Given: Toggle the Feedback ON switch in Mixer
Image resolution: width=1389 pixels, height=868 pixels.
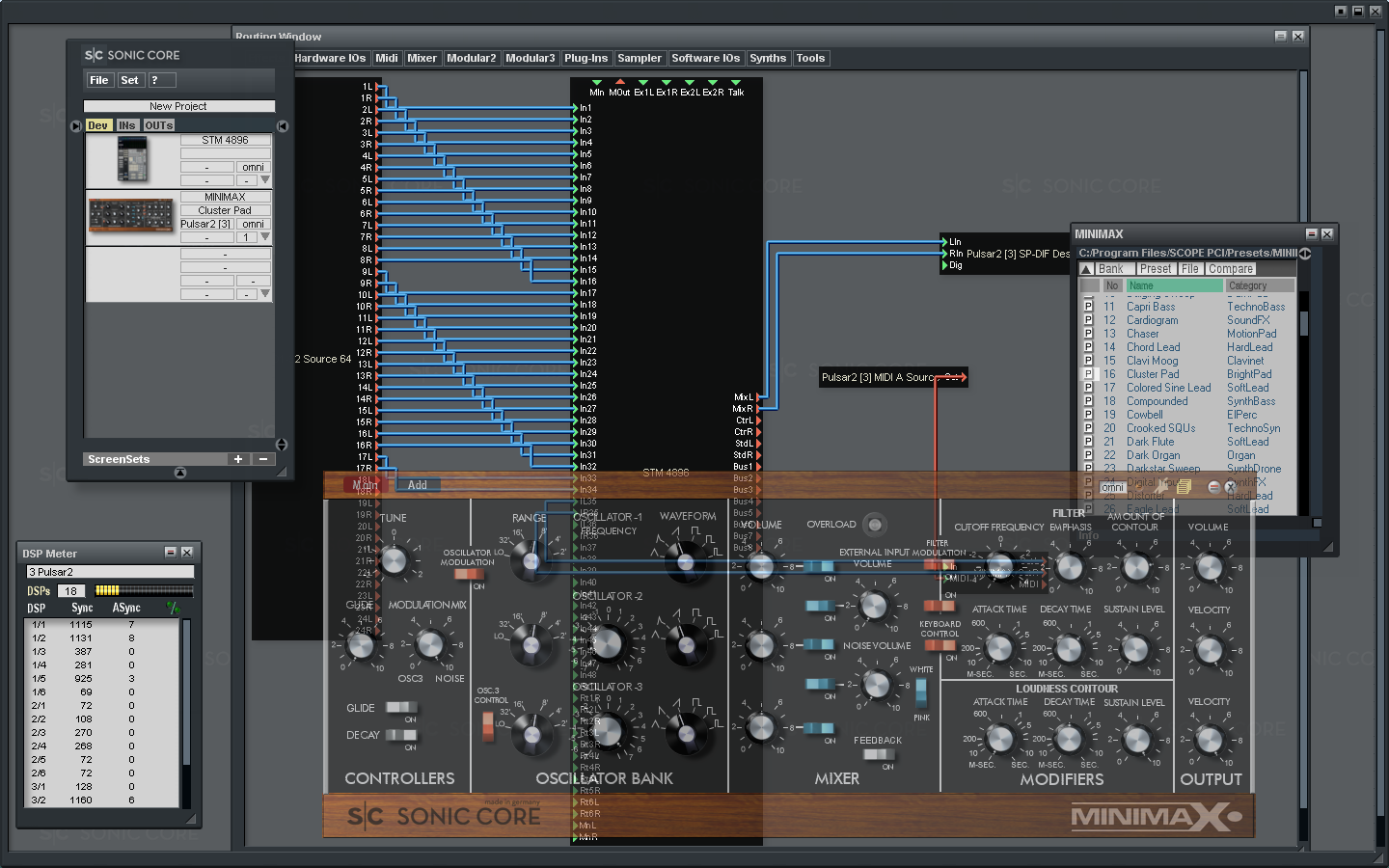Looking at the screenshot, I should [879, 755].
